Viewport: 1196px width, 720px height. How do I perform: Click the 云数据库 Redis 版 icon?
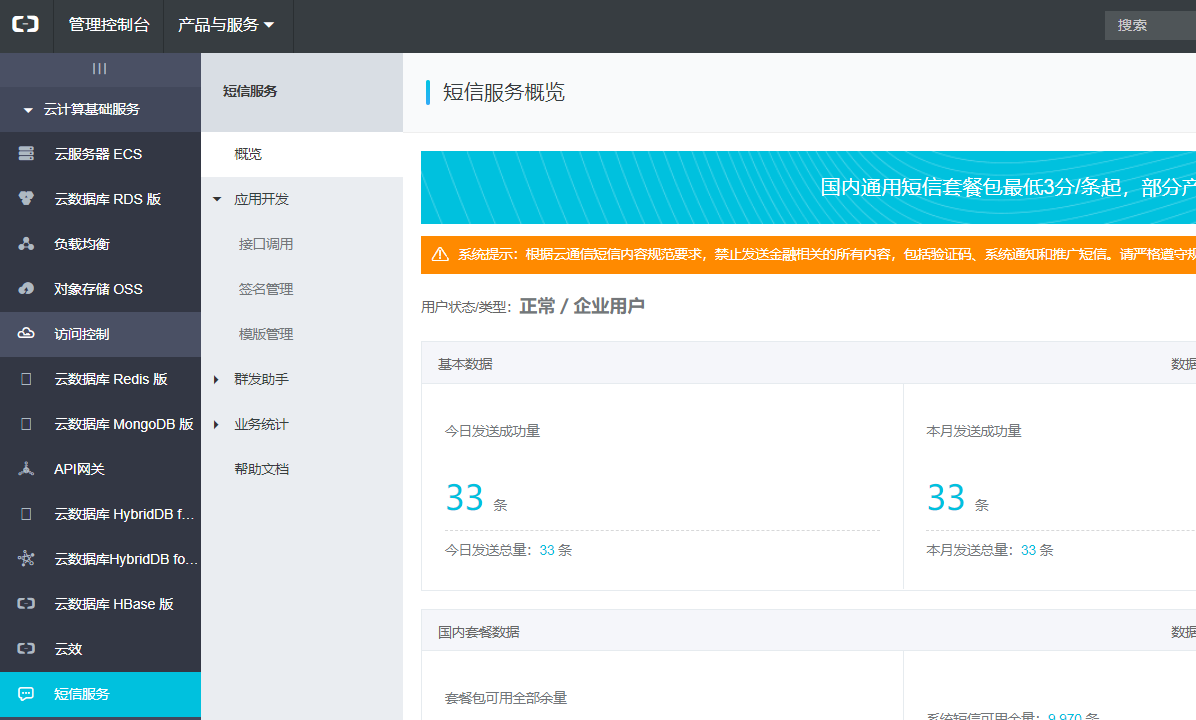coord(26,378)
